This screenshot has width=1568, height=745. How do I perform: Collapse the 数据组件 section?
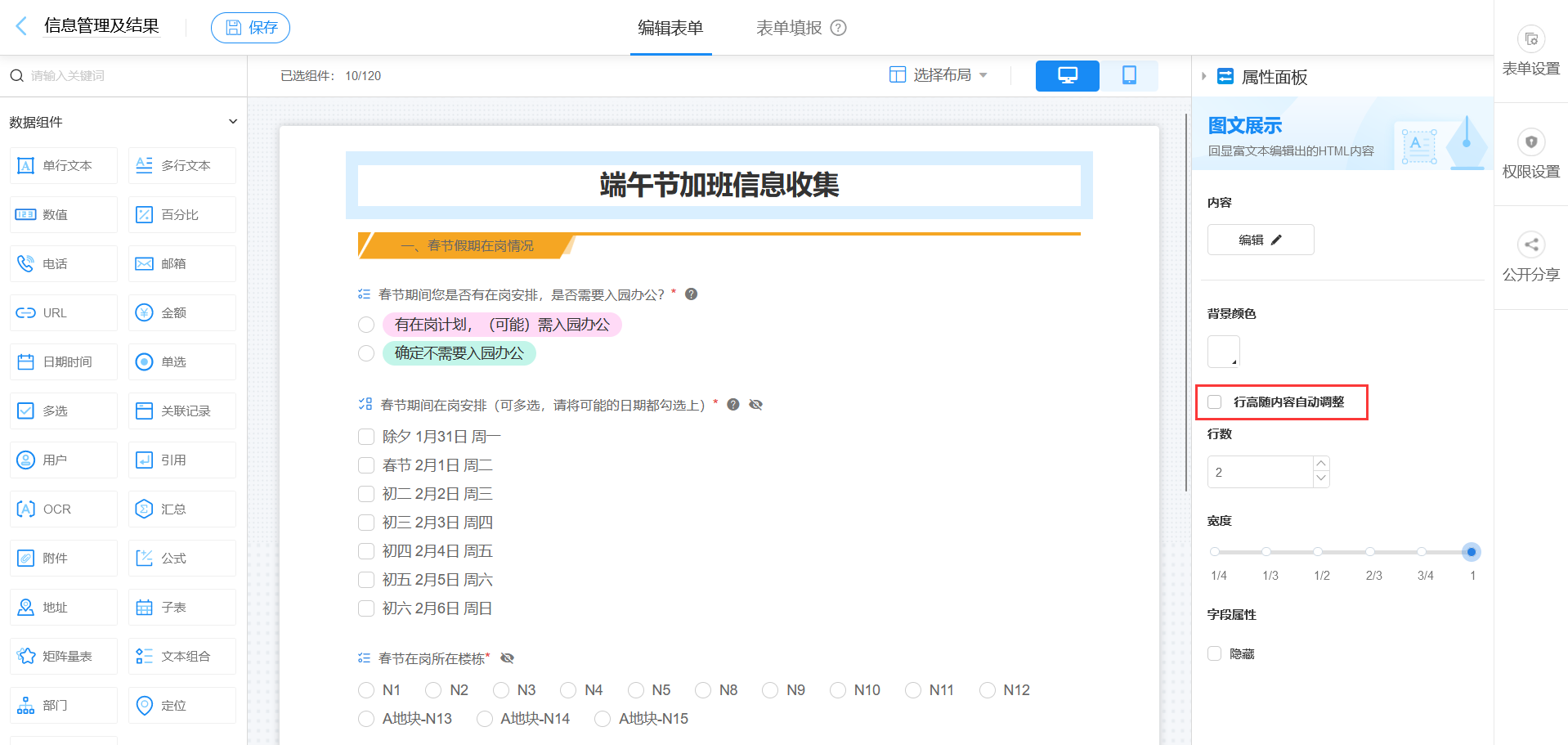[233, 121]
